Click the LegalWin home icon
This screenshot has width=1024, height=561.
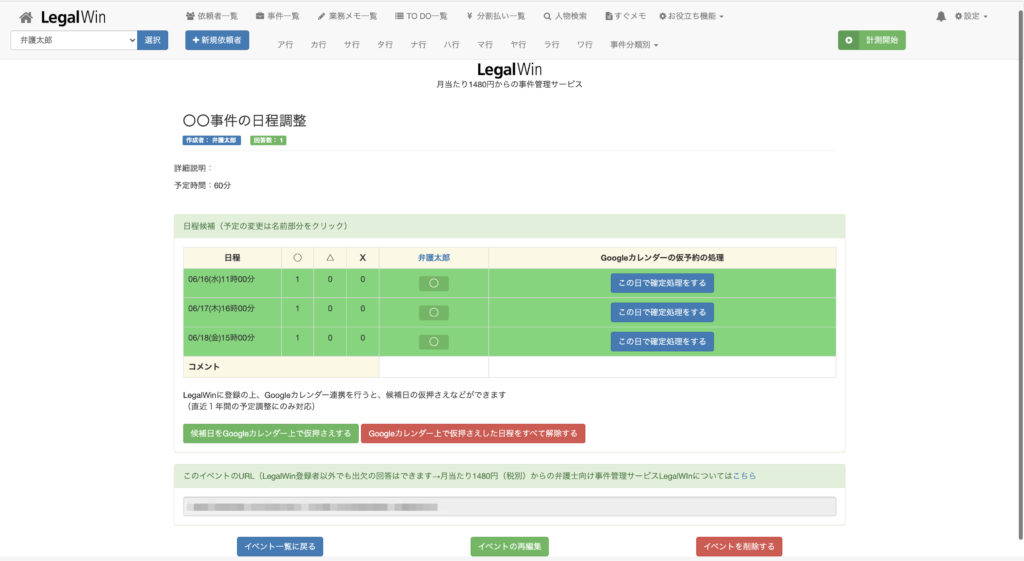[x=26, y=17]
